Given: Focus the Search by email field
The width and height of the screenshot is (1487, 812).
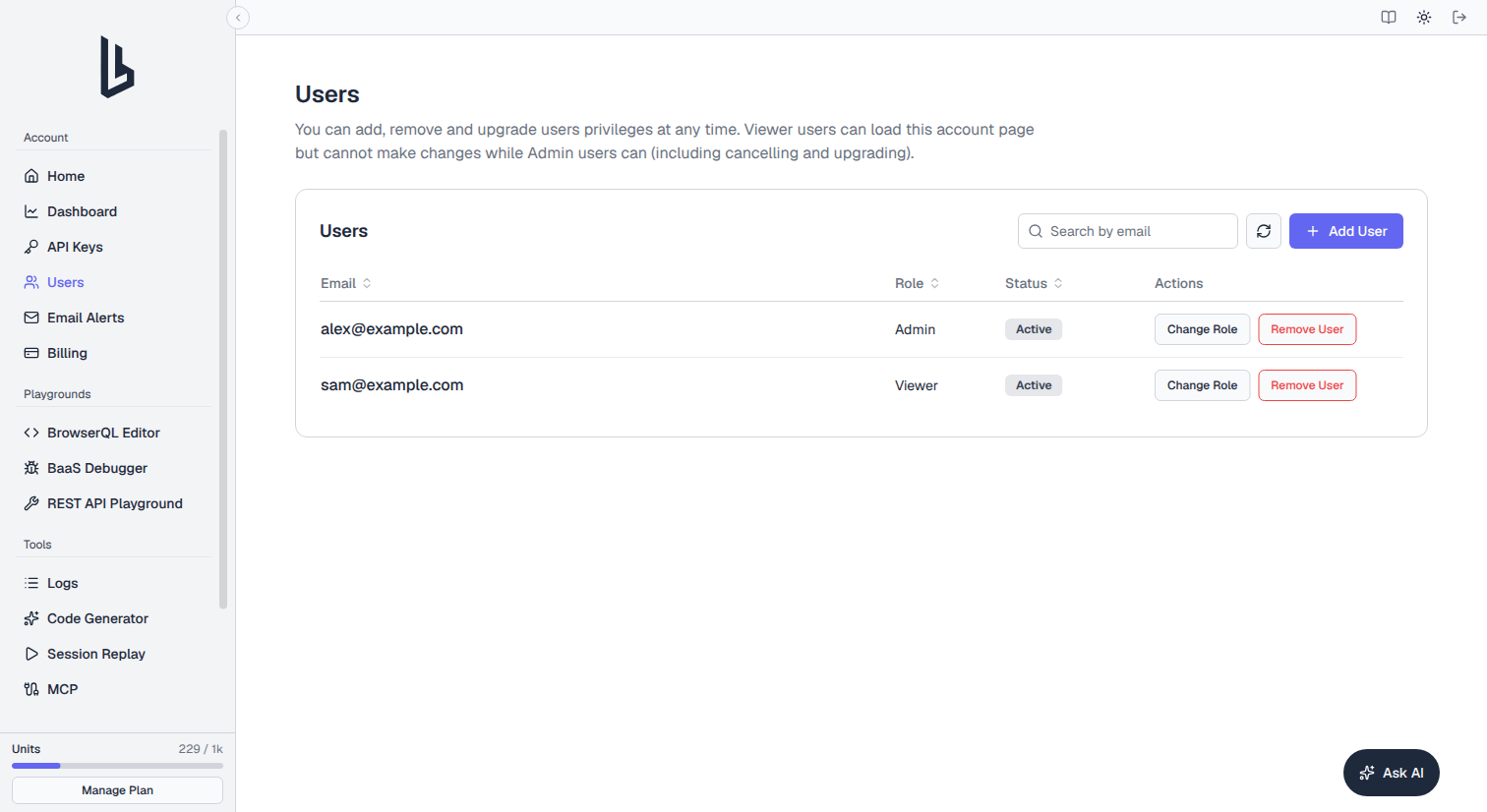Looking at the screenshot, I should [1128, 231].
